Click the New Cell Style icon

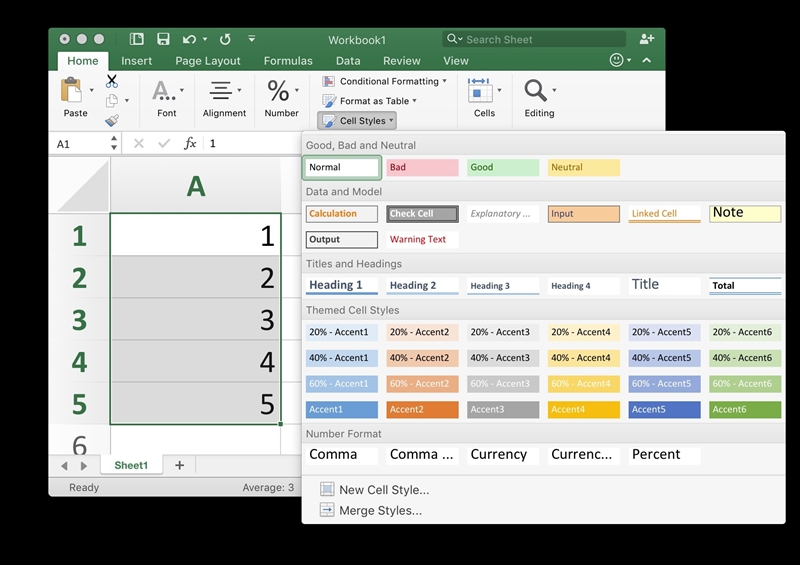click(x=327, y=489)
